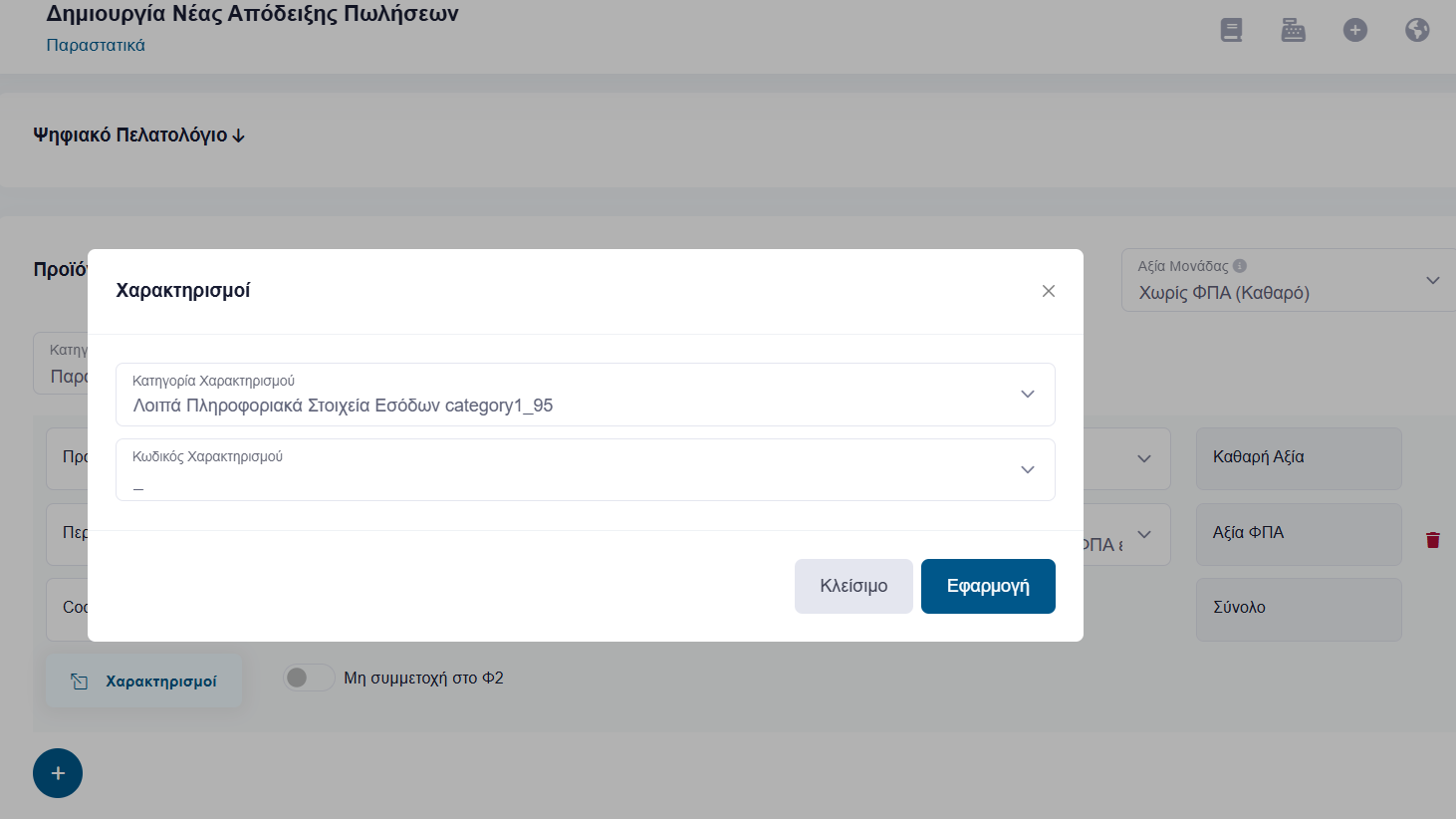Open Κατηγορία Χαρακτηρισμού dropdown

click(x=586, y=395)
